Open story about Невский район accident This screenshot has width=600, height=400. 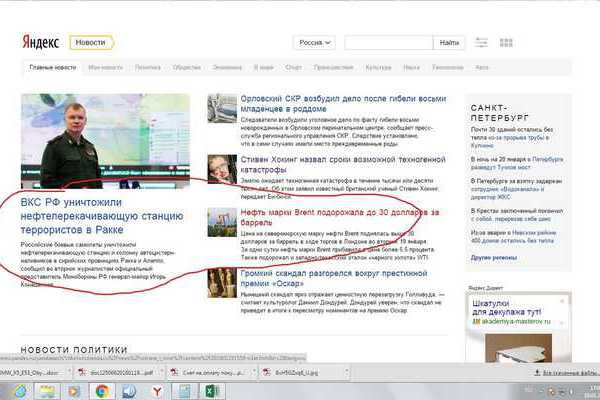[x=513, y=237]
